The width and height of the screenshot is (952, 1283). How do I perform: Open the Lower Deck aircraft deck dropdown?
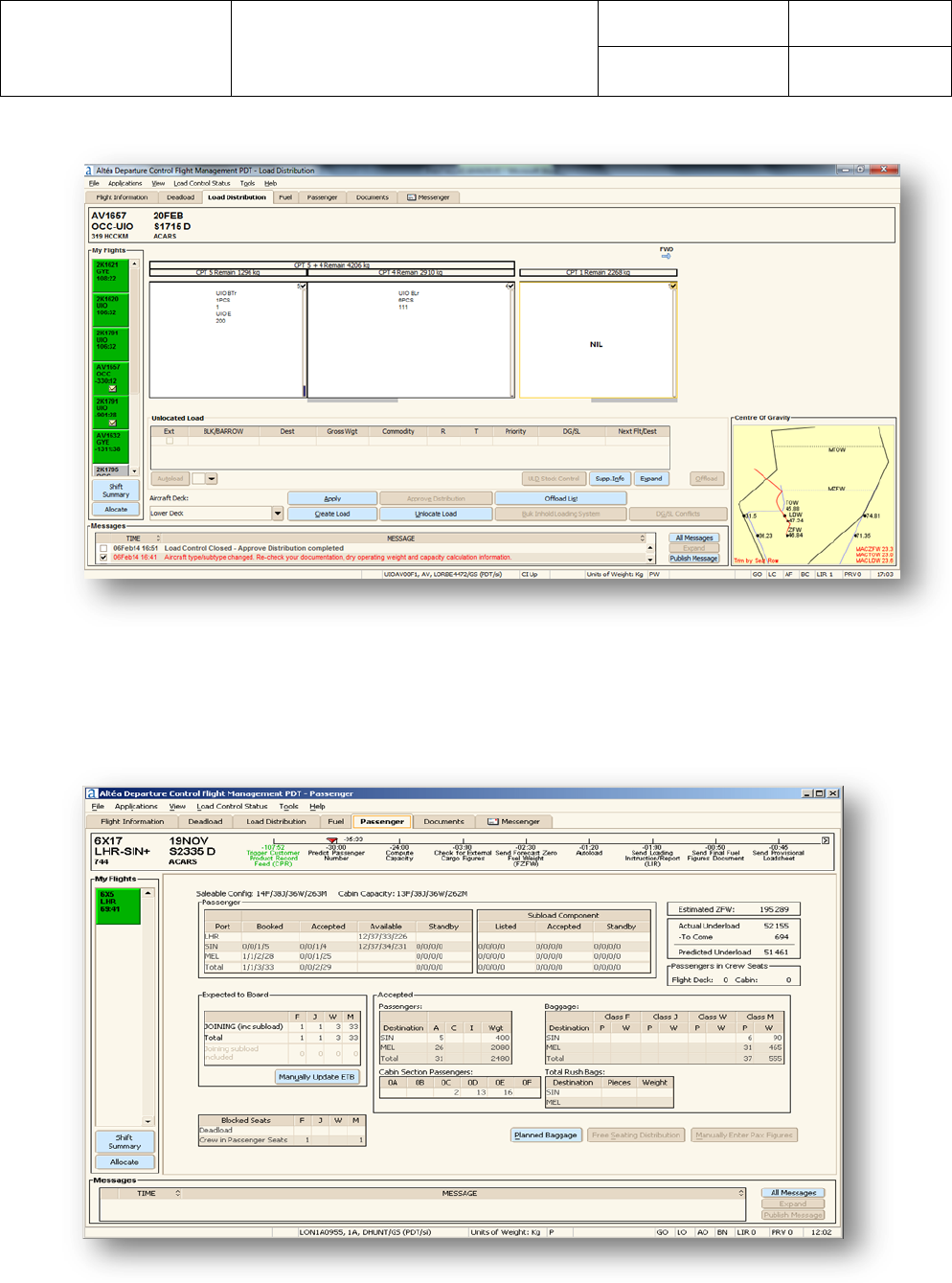pyautogui.click(x=278, y=514)
